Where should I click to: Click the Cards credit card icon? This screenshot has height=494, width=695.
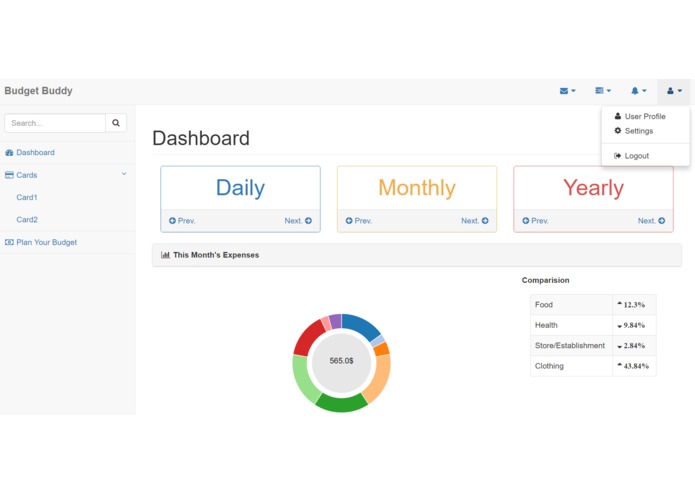click(x=9, y=175)
